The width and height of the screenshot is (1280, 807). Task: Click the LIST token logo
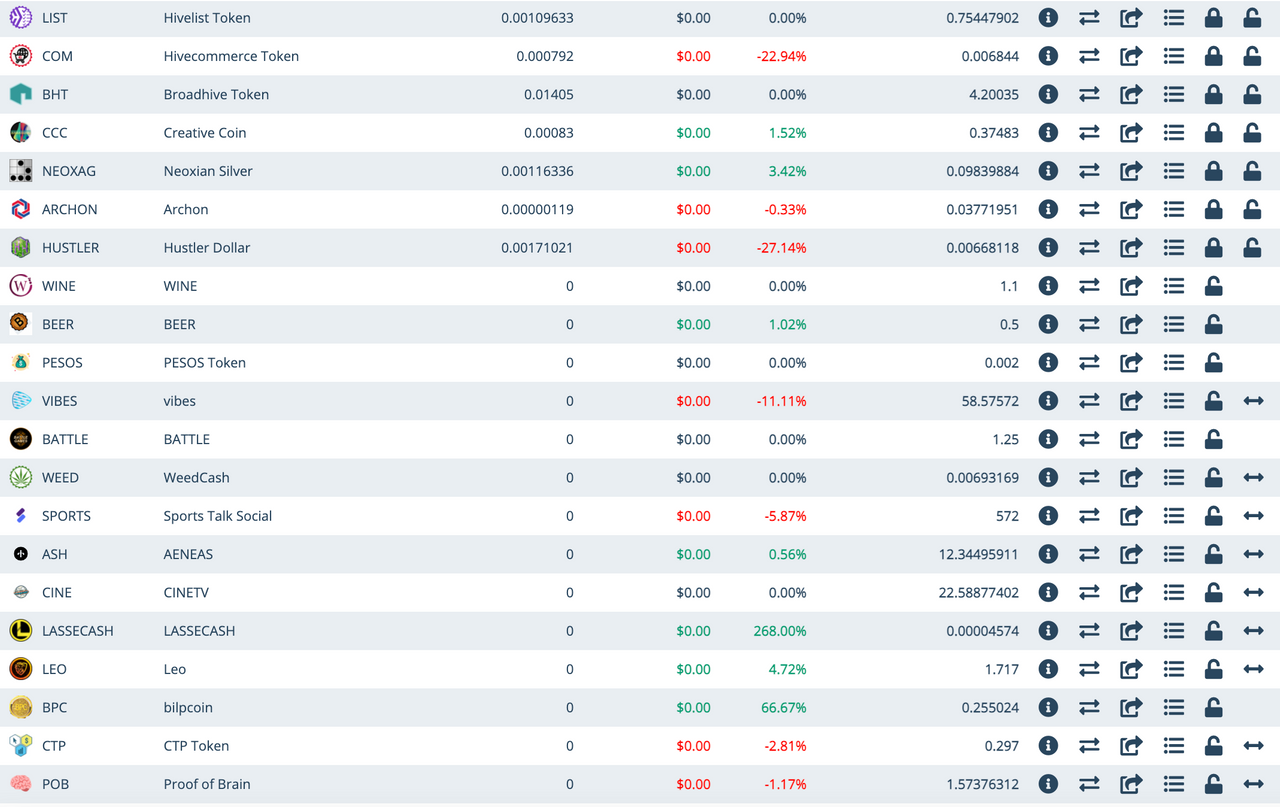tap(20, 18)
